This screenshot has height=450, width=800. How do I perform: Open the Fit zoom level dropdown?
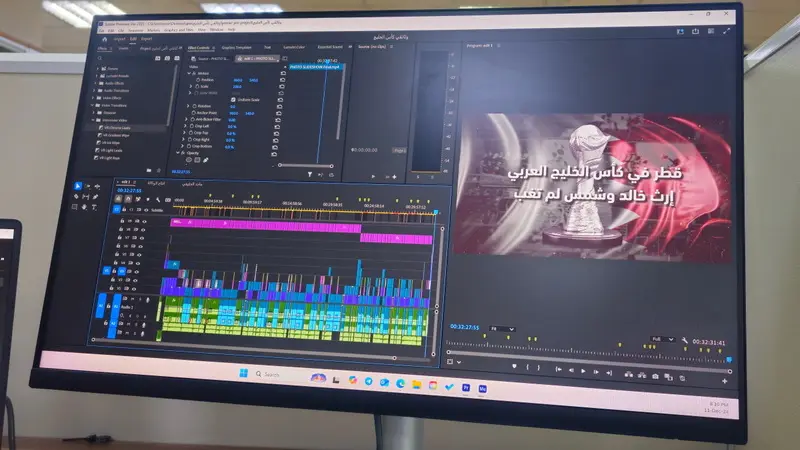(x=503, y=329)
